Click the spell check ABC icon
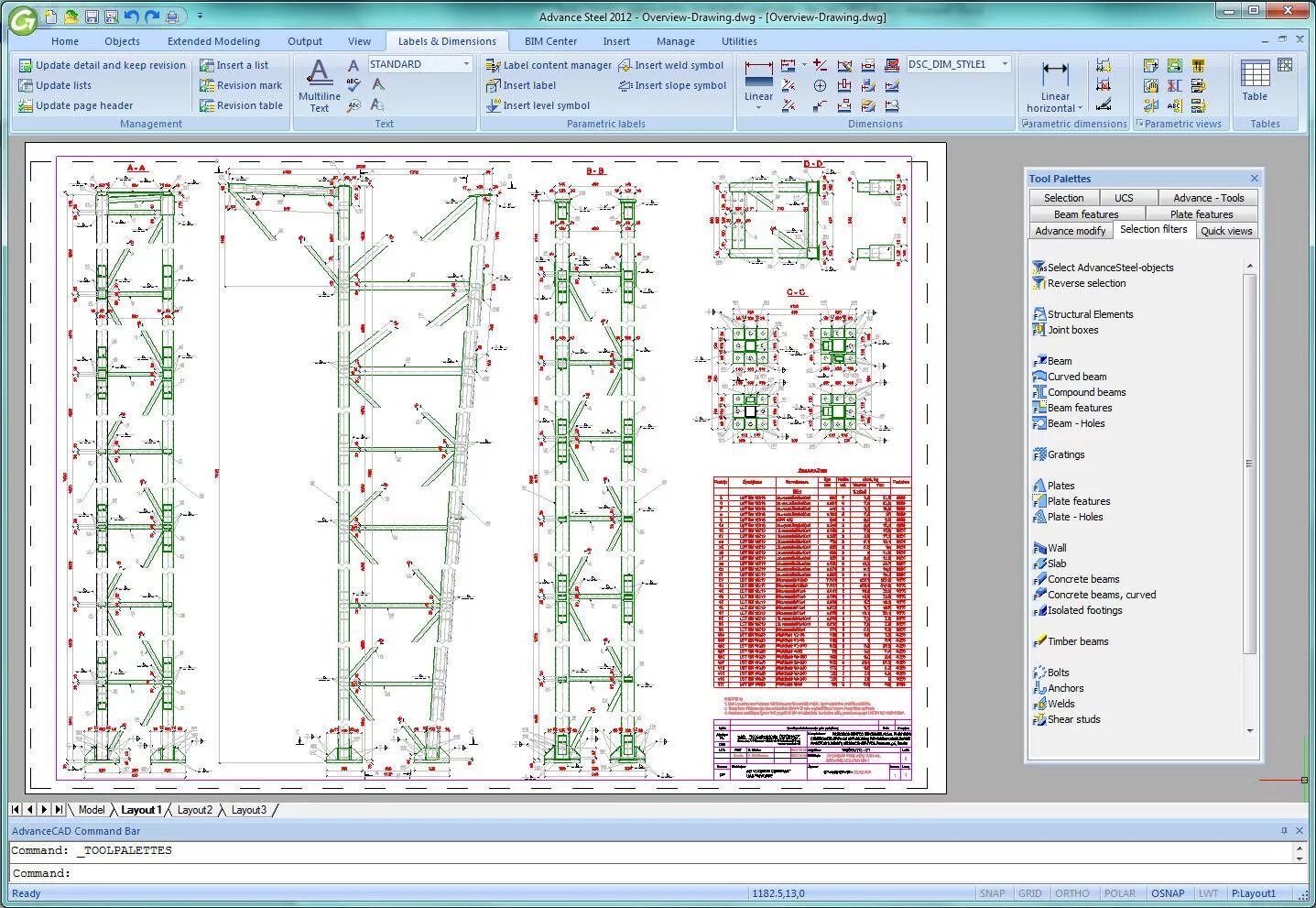The width and height of the screenshot is (1316, 908). pos(353,85)
